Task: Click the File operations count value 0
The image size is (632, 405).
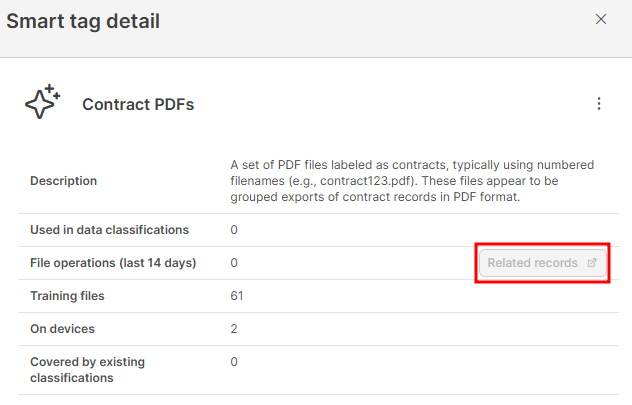Action: point(234,263)
